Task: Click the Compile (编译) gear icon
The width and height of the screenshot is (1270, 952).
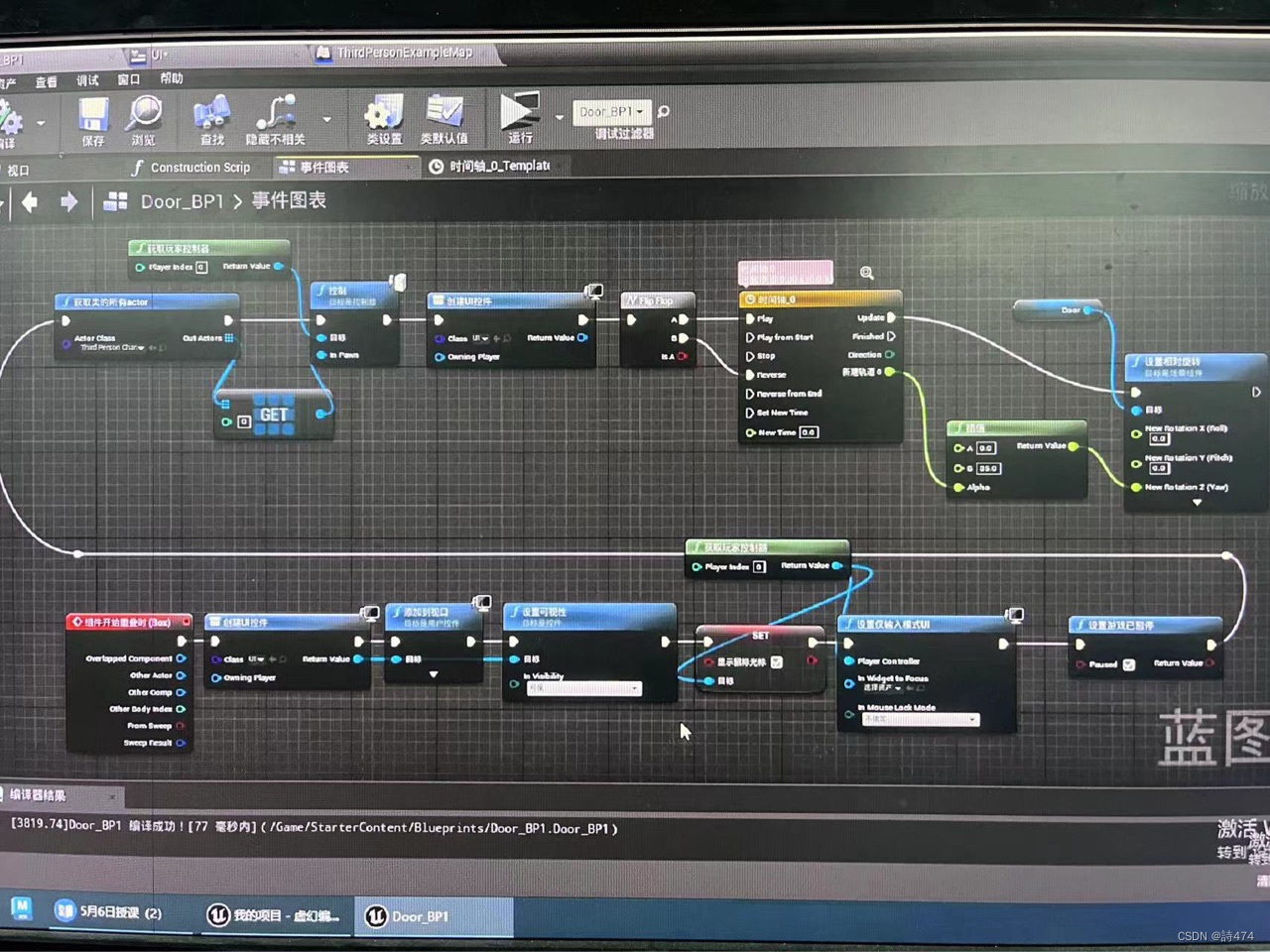Action: point(9,120)
